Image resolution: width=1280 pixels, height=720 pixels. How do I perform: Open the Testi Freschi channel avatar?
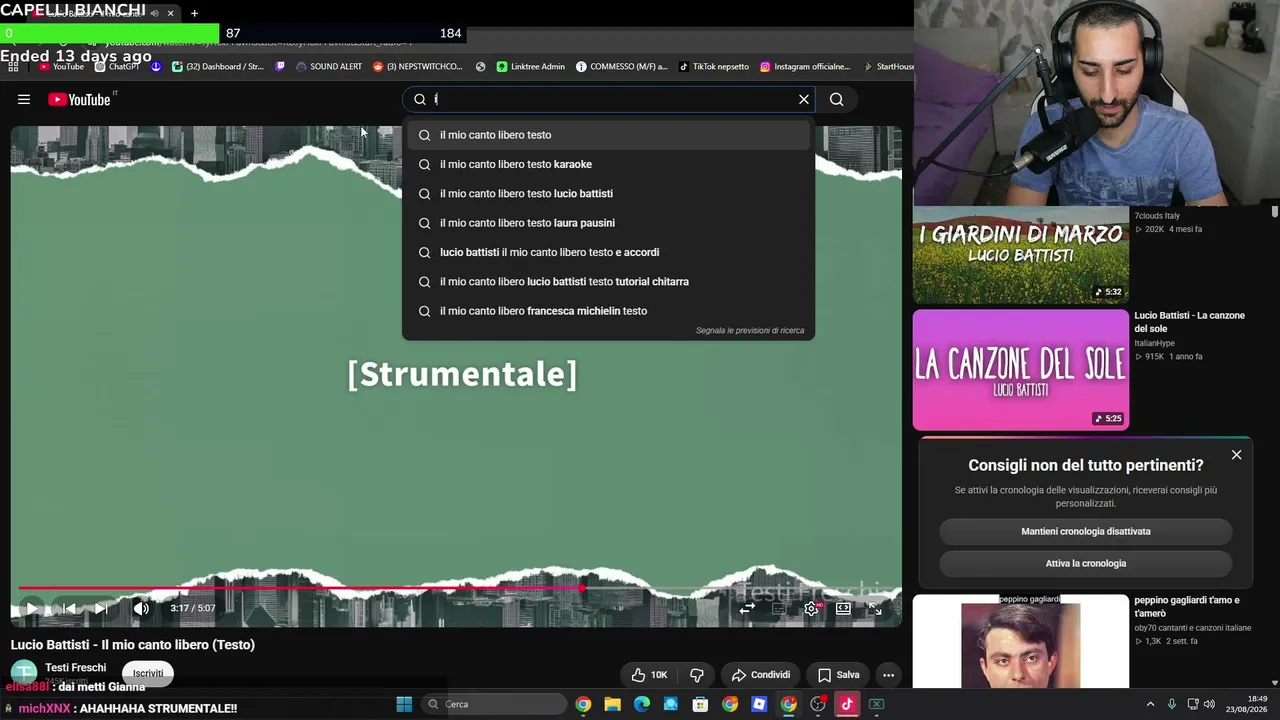pos(24,673)
